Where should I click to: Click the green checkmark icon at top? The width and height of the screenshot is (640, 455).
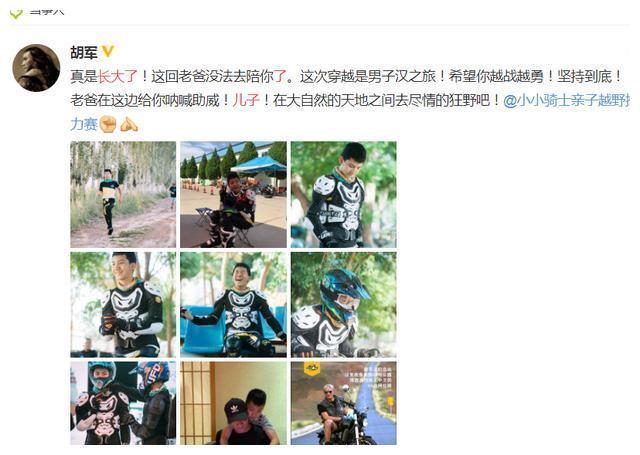coord(16,13)
